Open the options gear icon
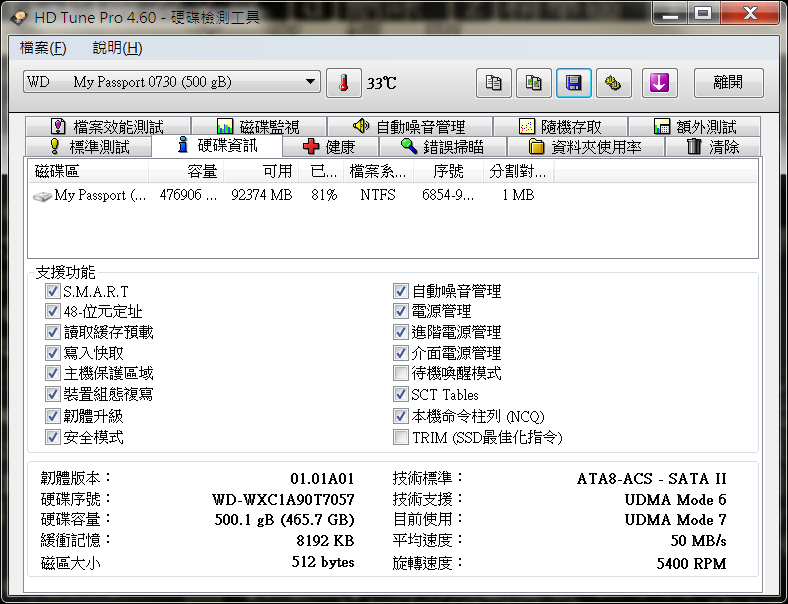Image resolution: width=788 pixels, height=604 pixels. pos(613,83)
